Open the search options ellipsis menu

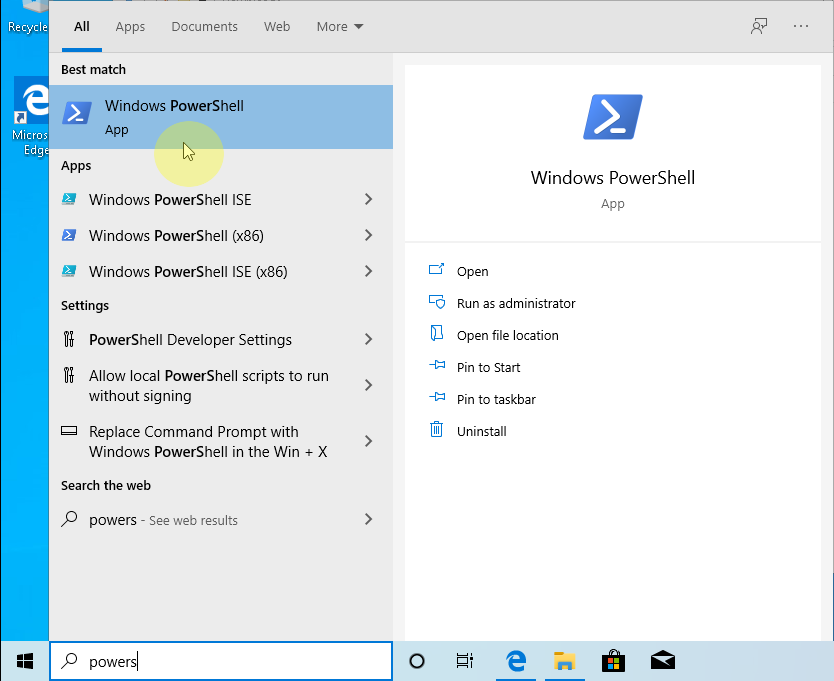[x=800, y=26]
